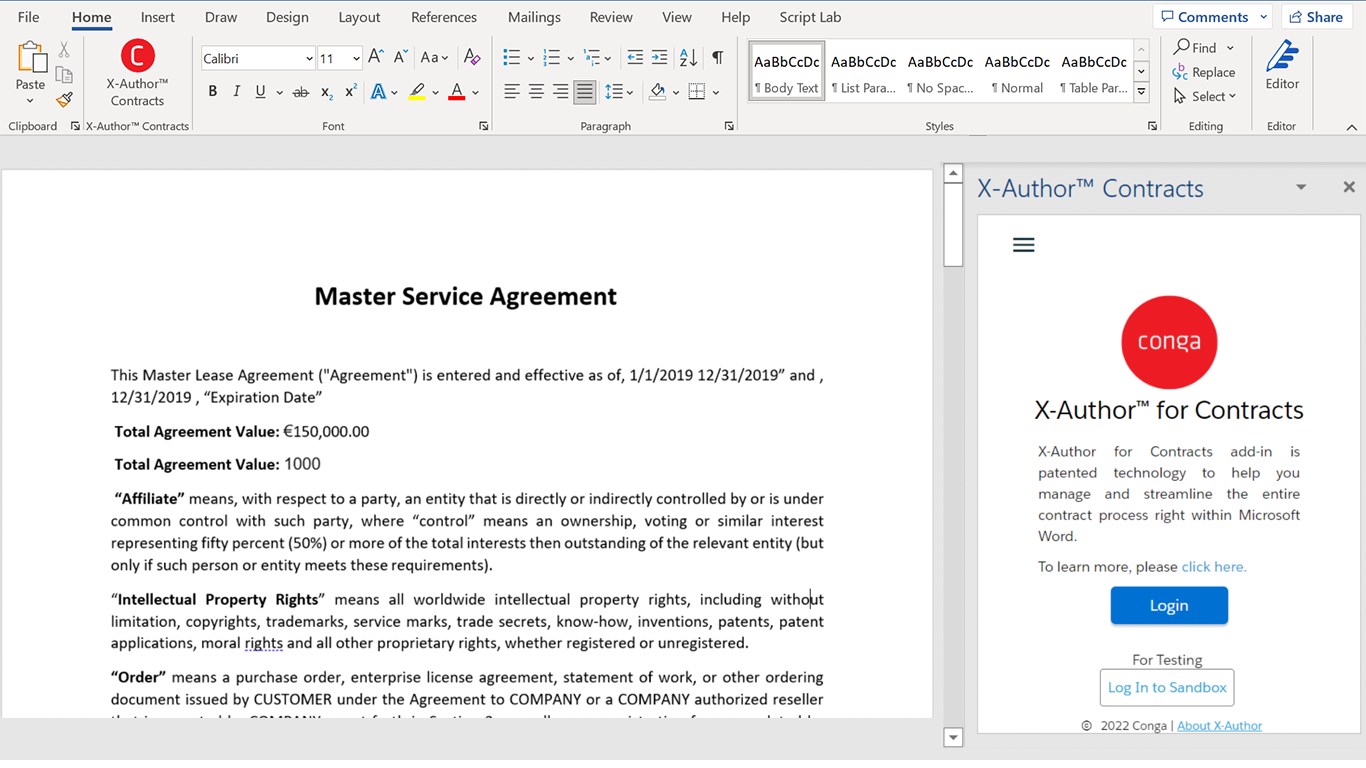Switch to the Script Lab tab

[x=810, y=17]
